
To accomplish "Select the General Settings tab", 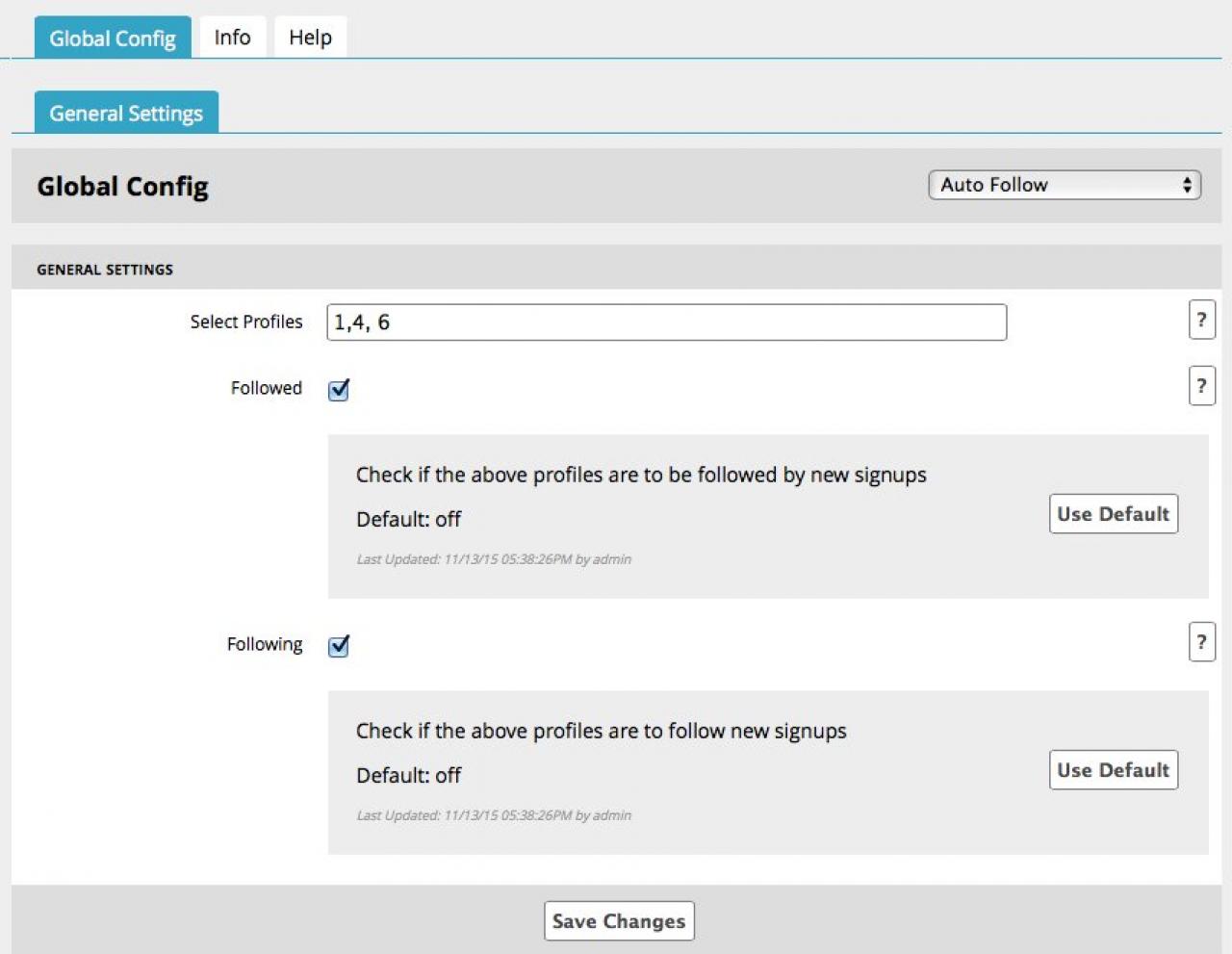I will [x=126, y=114].
